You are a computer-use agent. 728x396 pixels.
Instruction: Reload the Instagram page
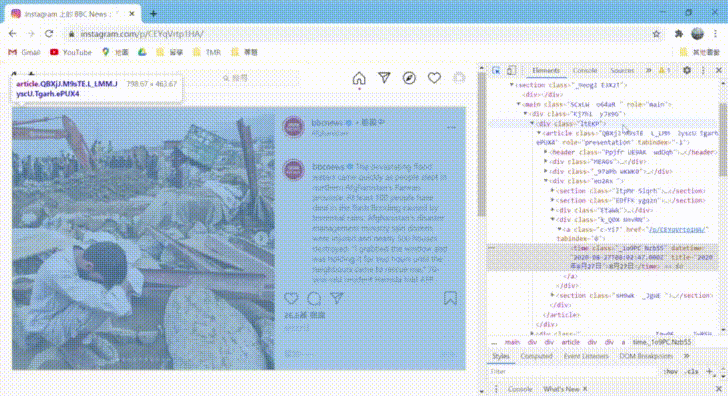pyautogui.click(x=49, y=33)
